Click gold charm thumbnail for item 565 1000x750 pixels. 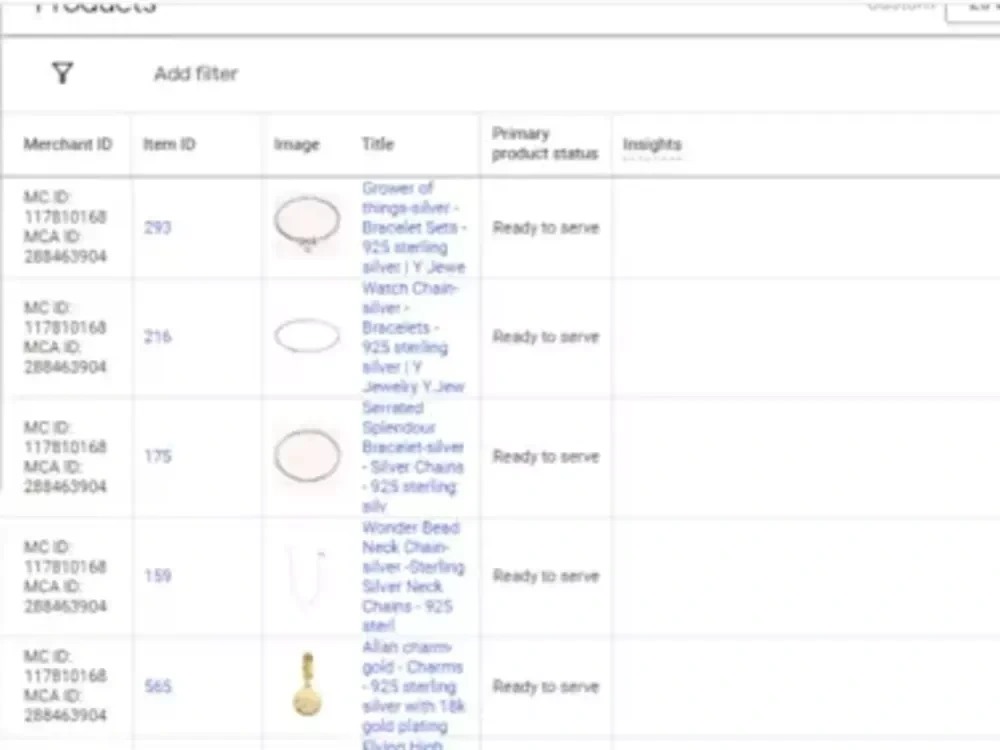tap(307, 684)
